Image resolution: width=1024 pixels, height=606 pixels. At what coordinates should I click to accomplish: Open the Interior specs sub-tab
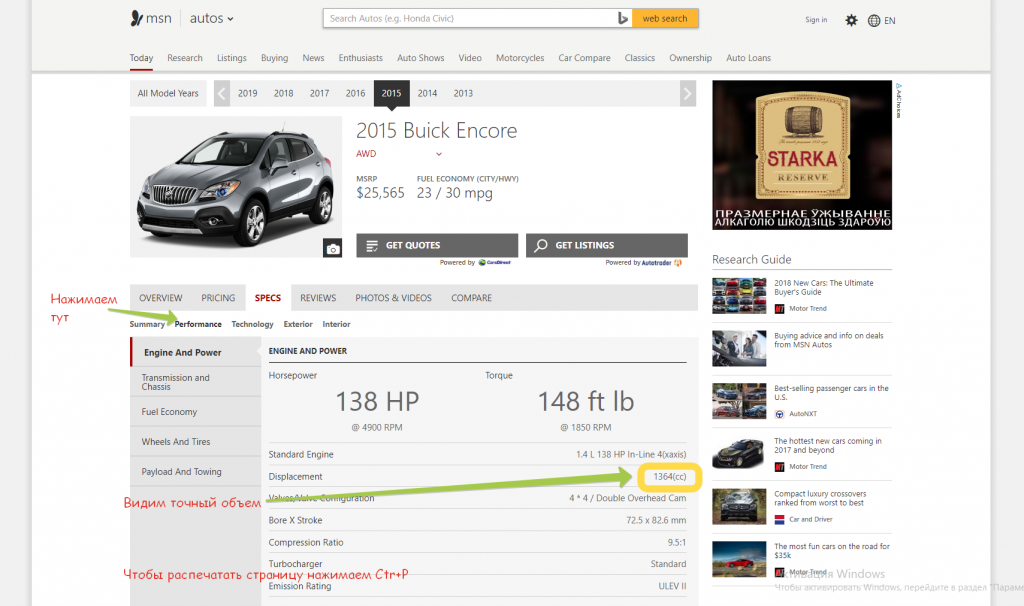point(336,325)
